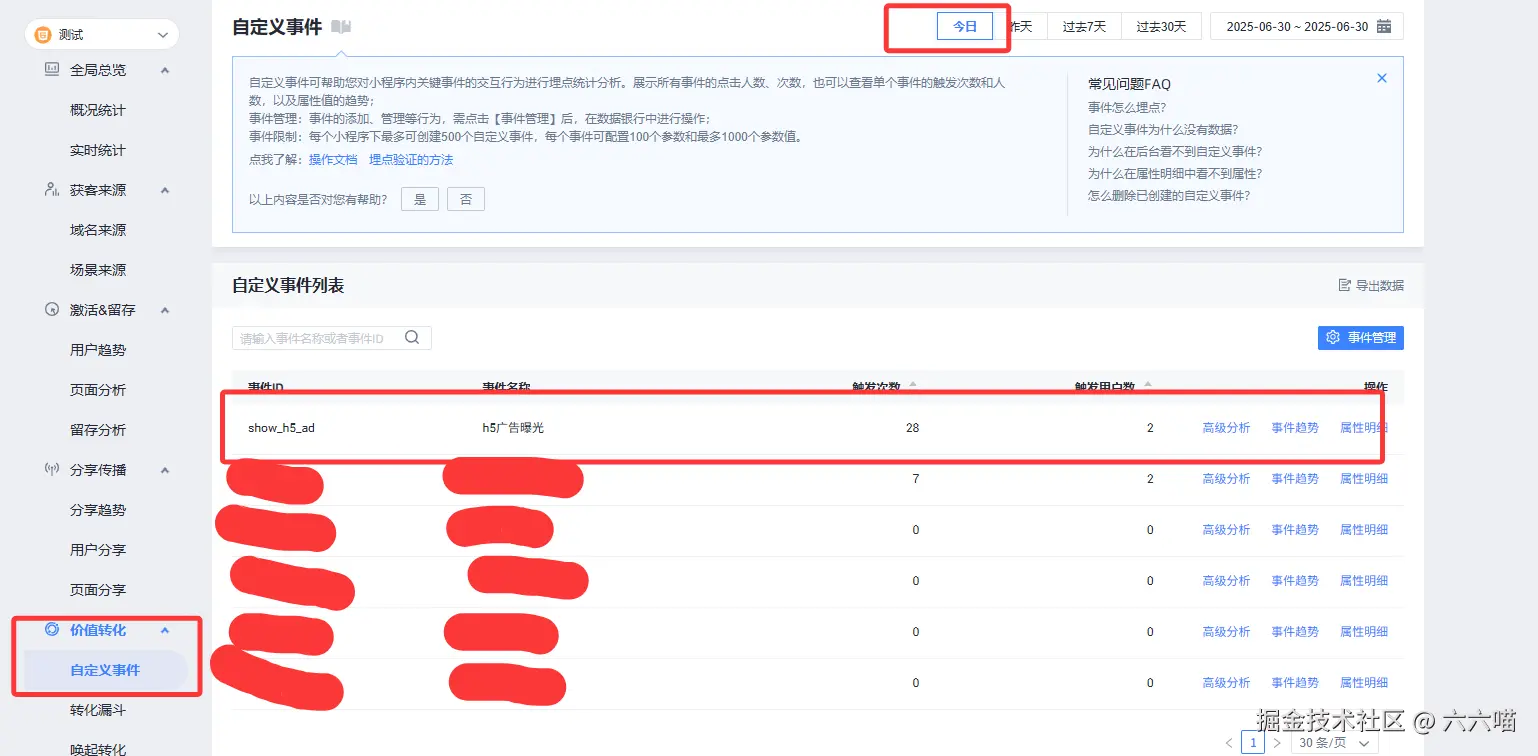1538x756 pixels.
Task: Click 导出数据 export button
Action: tap(1371, 286)
